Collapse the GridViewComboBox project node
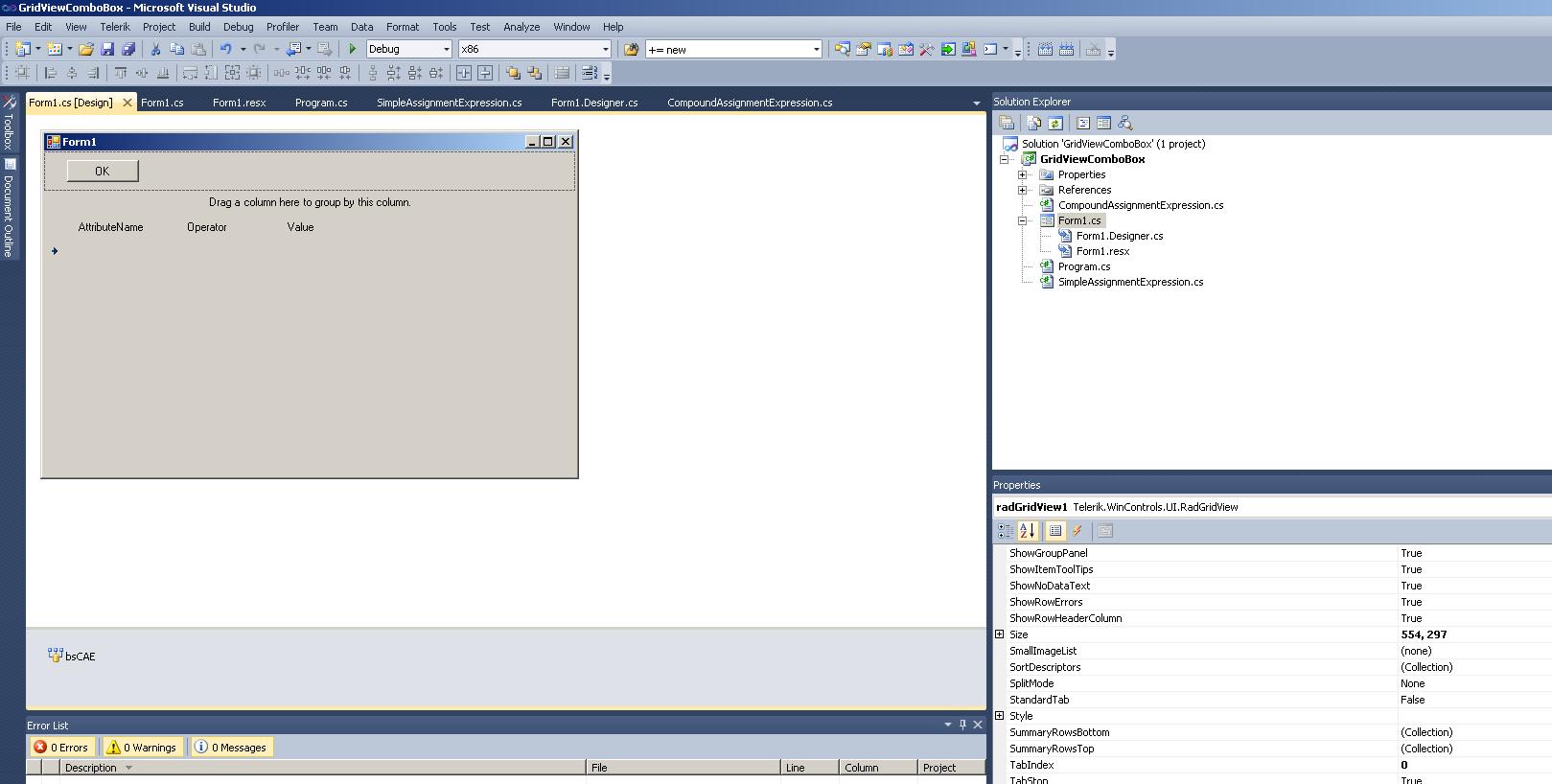The height and width of the screenshot is (784, 1552). point(1004,159)
